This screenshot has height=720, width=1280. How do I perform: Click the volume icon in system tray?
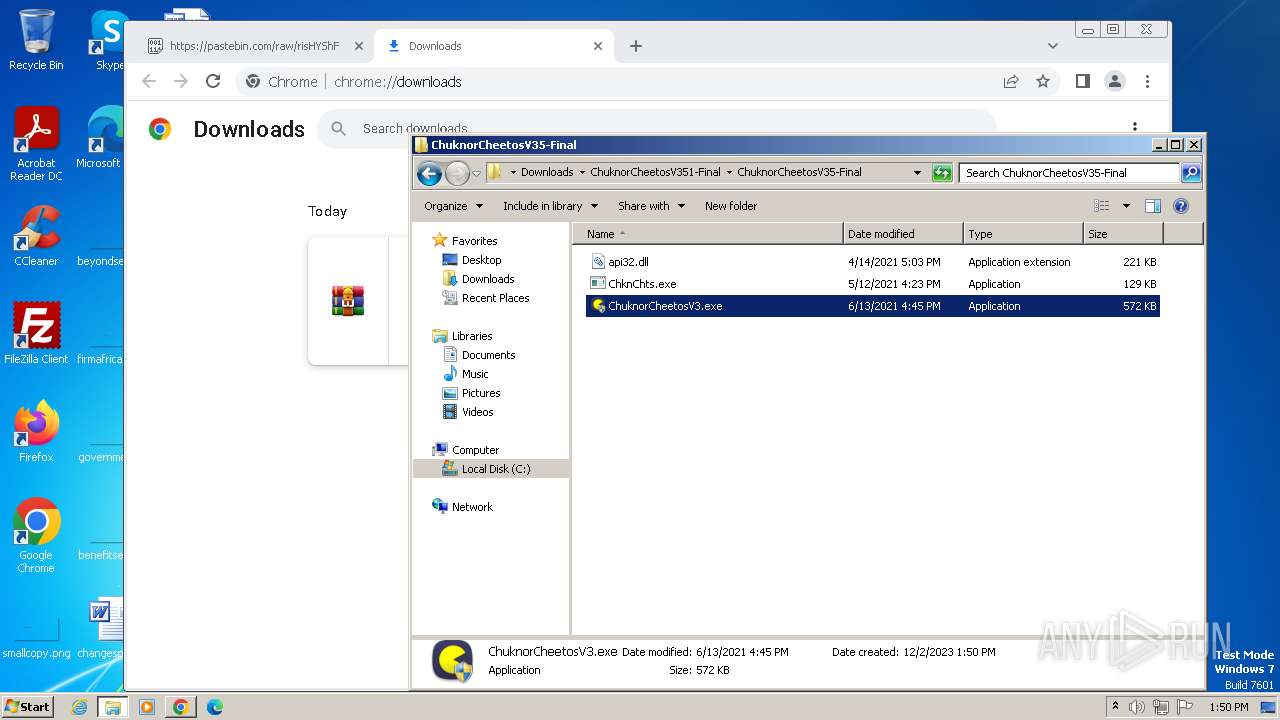[1136, 707]
